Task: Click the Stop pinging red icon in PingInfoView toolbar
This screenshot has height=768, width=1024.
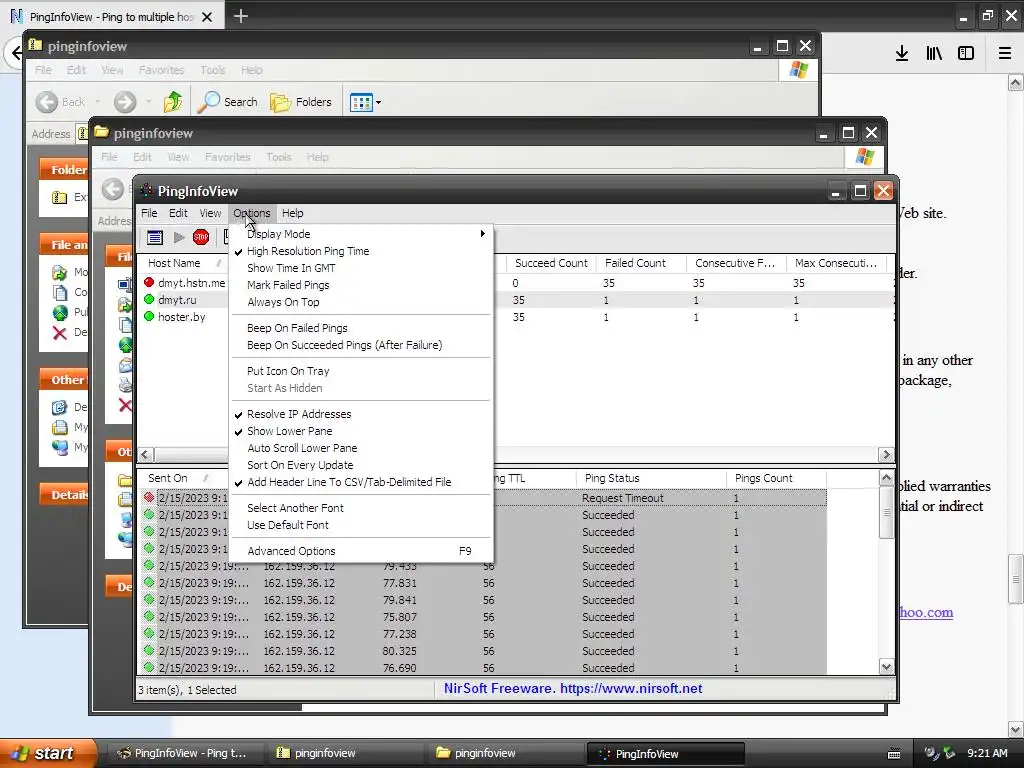Action: [x=200, y=237]
